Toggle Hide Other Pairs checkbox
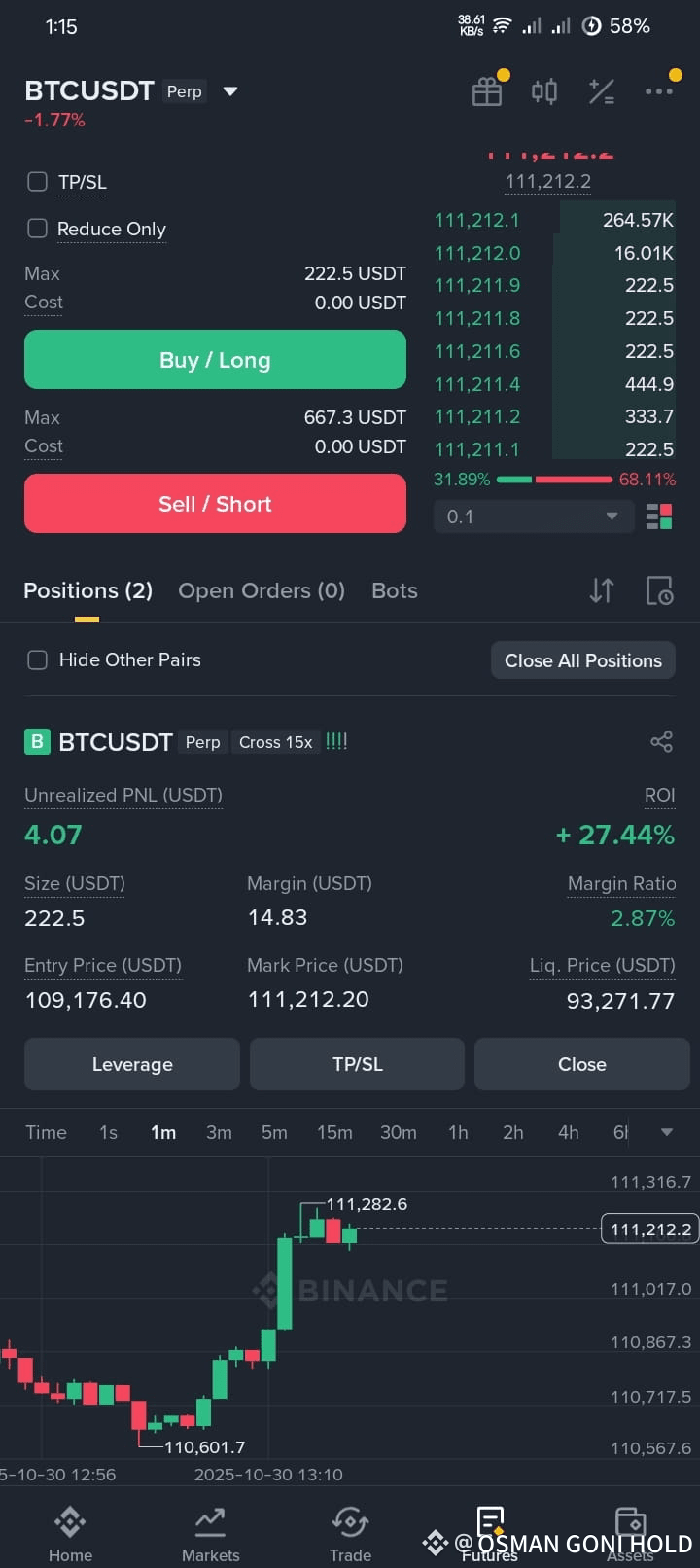The height and width of the screenshot is (1568, 700). [x=37, y=660]
